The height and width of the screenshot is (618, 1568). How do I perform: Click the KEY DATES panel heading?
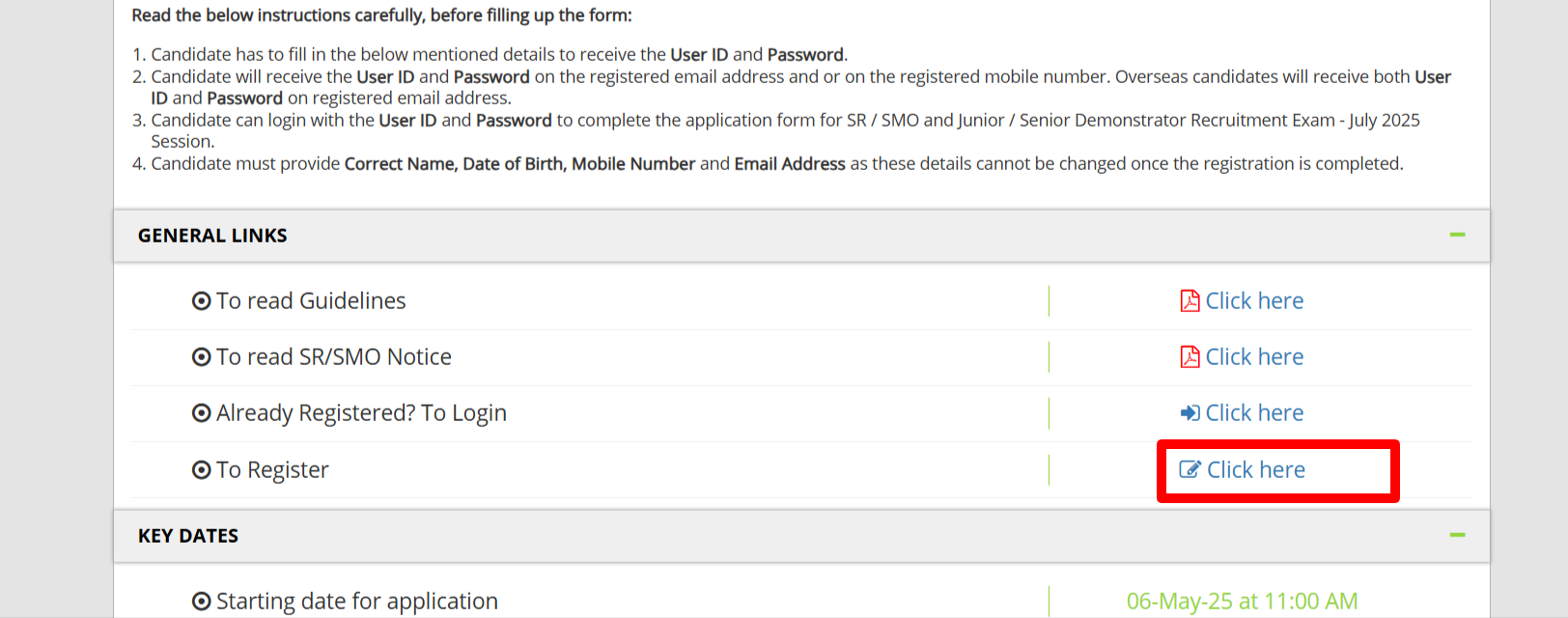click(x=188, y=536)
